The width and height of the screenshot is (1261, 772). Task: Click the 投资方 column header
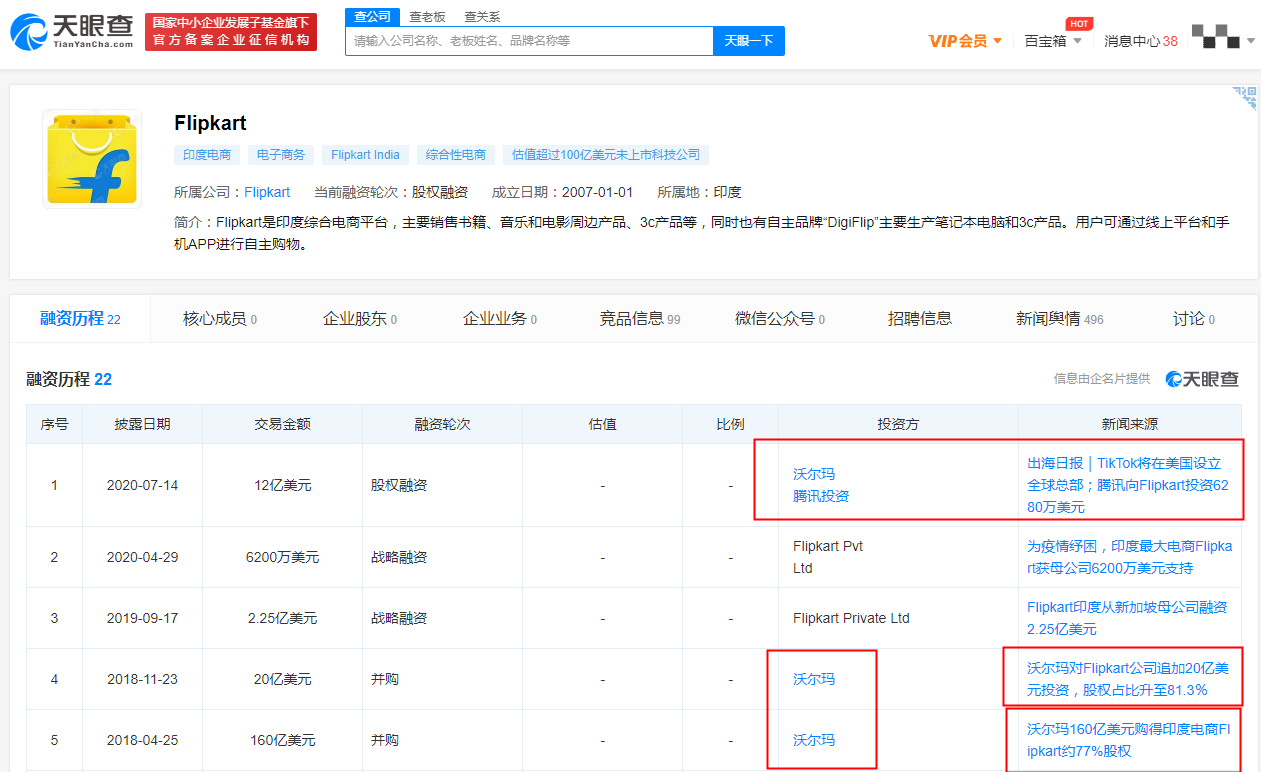898,424
